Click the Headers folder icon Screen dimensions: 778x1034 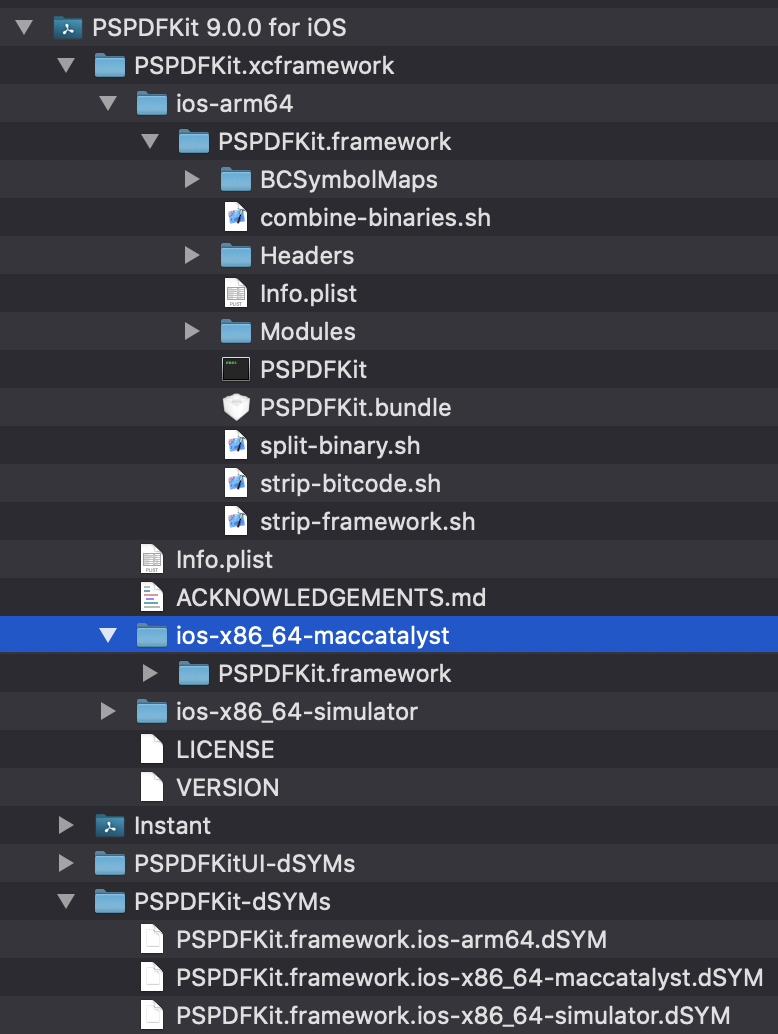235,255
